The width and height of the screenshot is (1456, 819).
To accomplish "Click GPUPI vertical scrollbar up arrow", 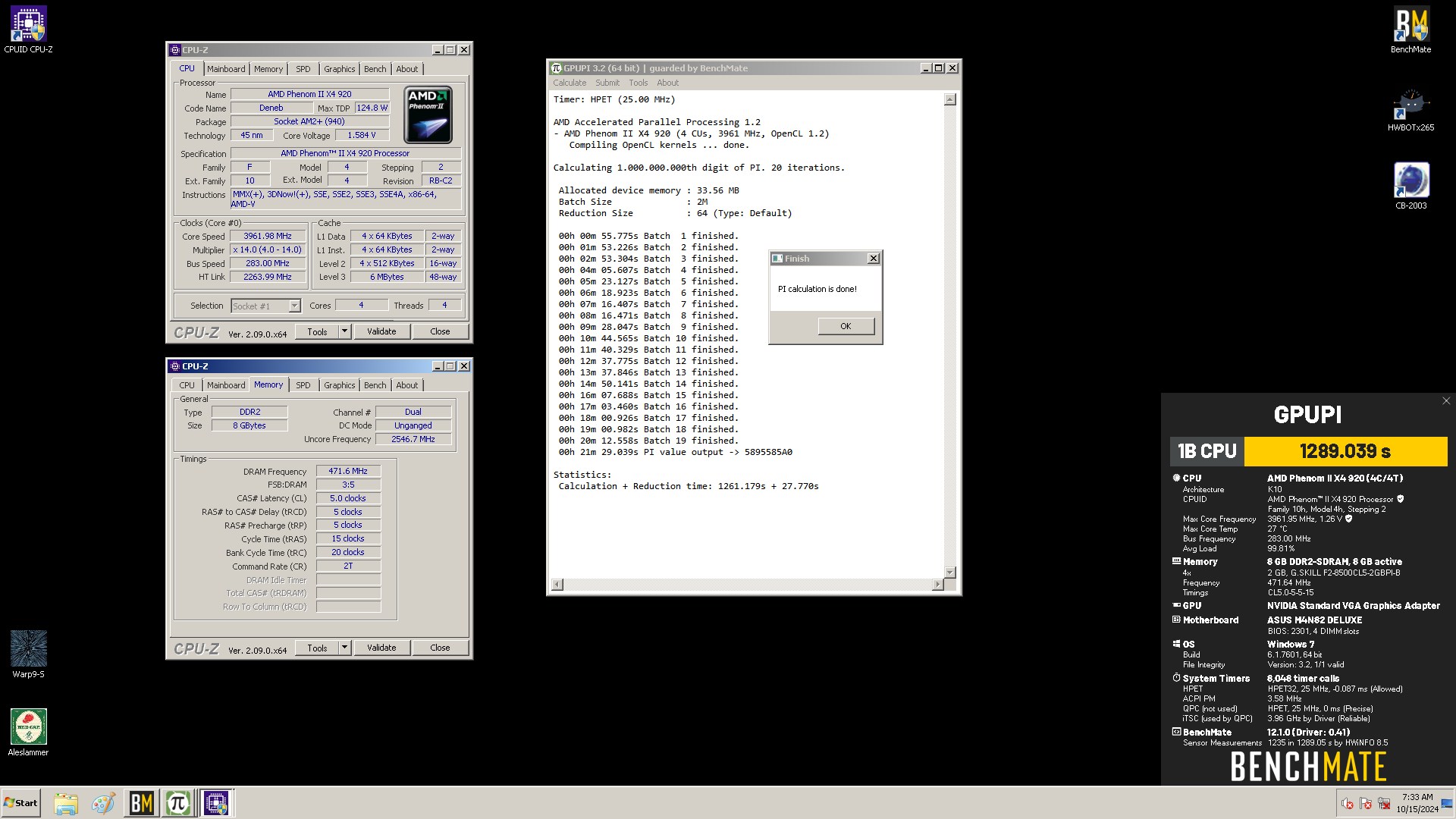I will click(950, 99).
